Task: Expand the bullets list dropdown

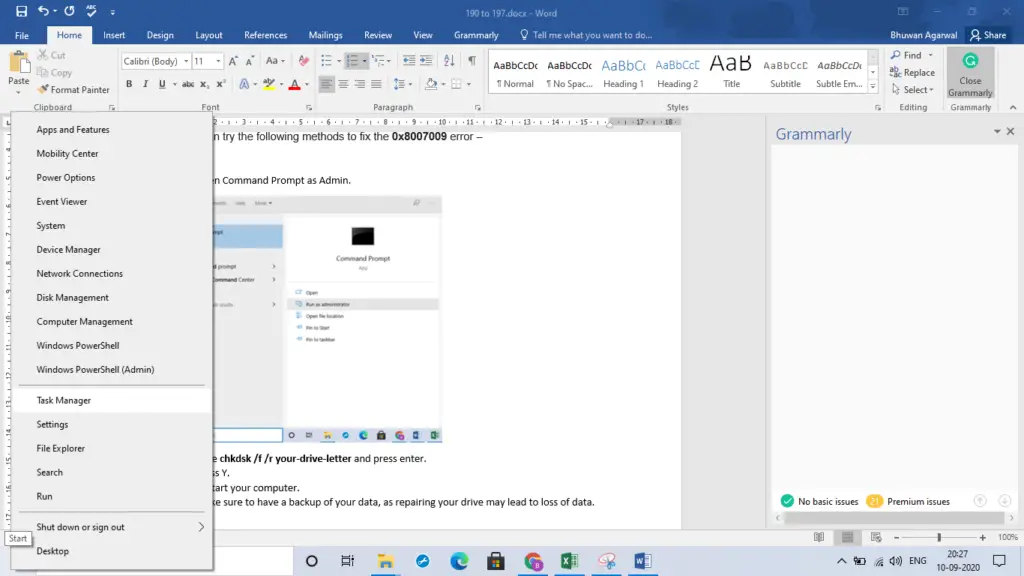Action: pyautogui.click(x=339, y=61)
